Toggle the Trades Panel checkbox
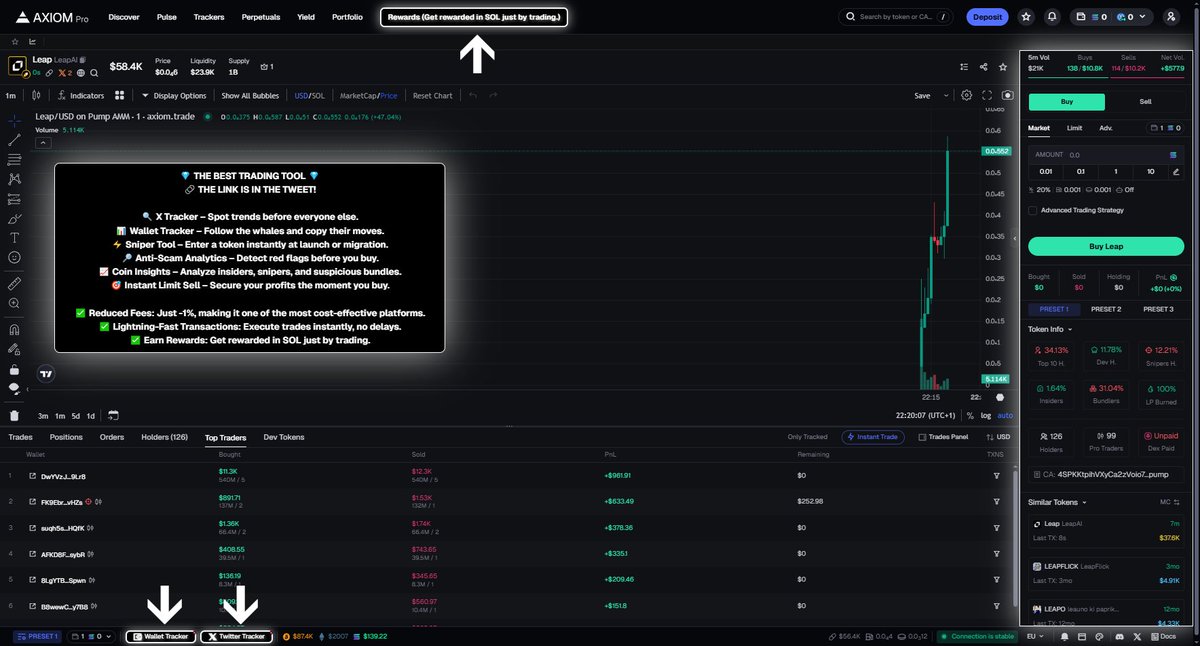The width and height of the screenshot is (1200, 646). tap(923, 437)
